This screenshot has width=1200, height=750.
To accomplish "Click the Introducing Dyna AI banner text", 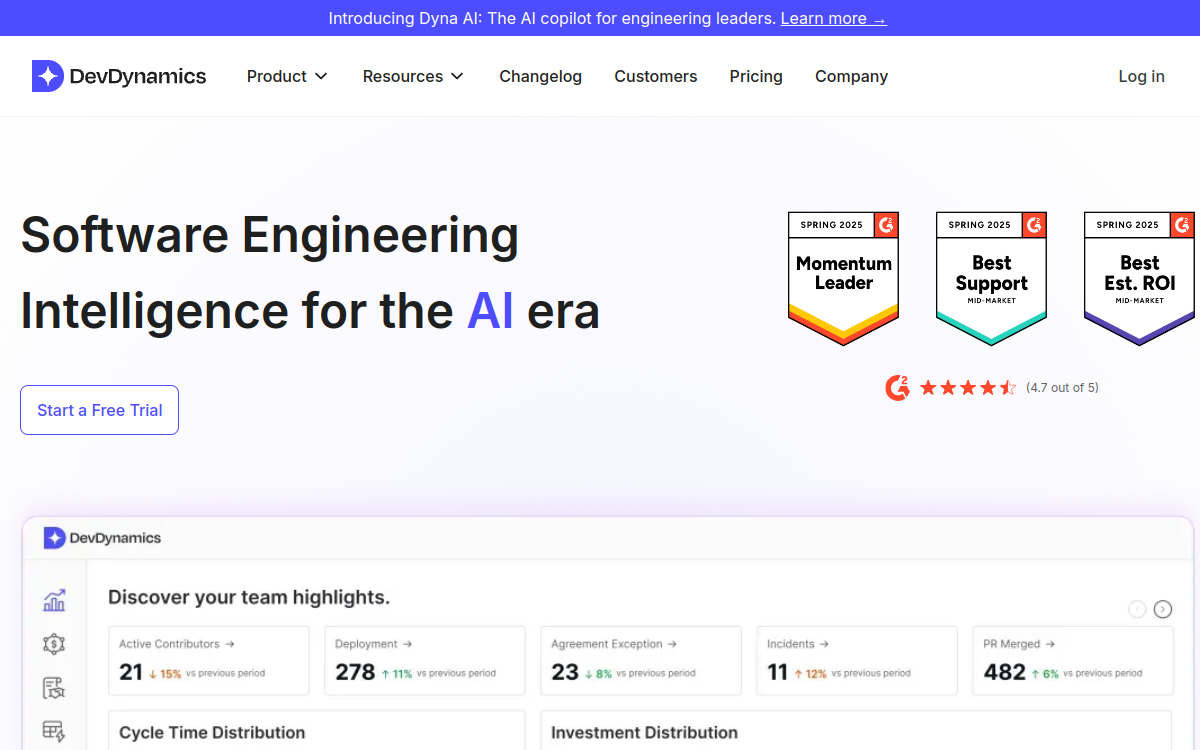I will click(552, 18).
